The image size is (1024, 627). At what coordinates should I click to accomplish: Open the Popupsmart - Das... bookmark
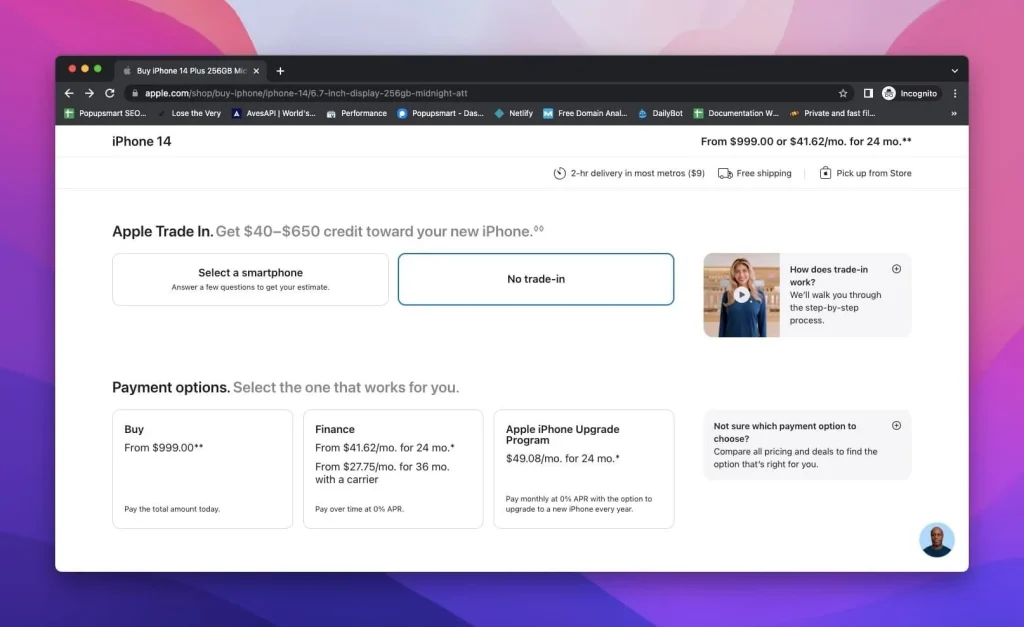click(x=441, y=113)
